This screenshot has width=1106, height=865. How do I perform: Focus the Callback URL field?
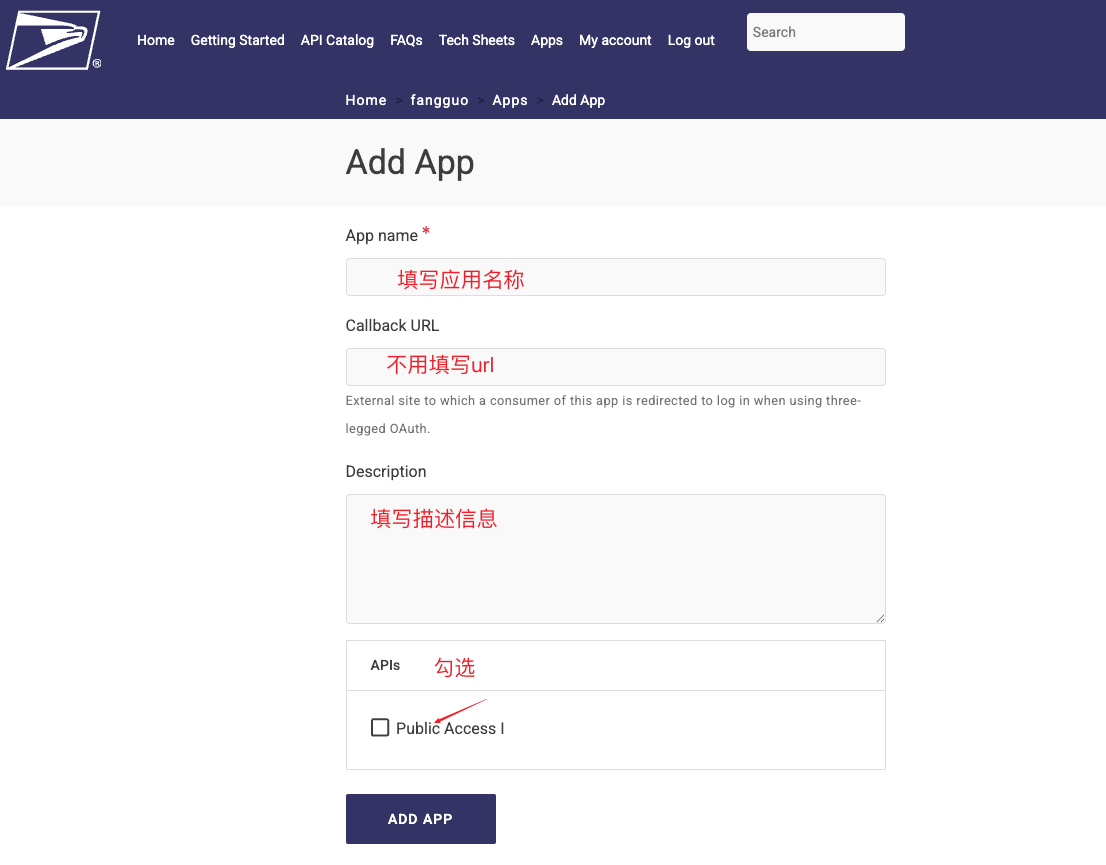(615, 367)
